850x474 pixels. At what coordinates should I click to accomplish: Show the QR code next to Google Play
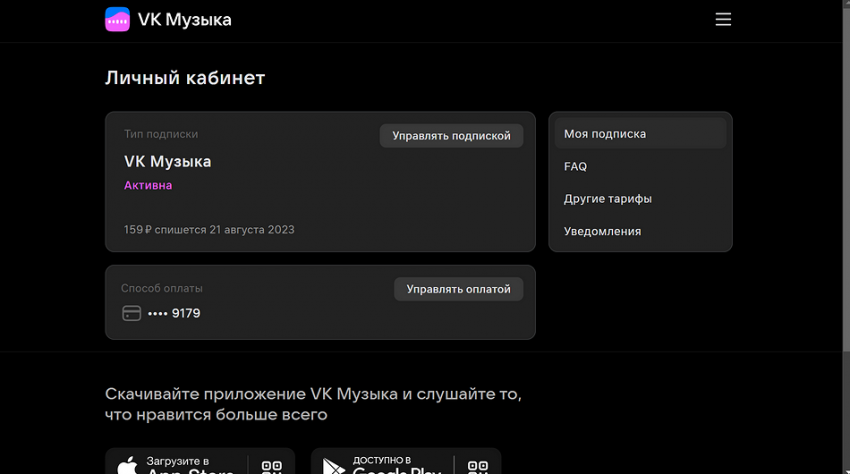point(477,466)
